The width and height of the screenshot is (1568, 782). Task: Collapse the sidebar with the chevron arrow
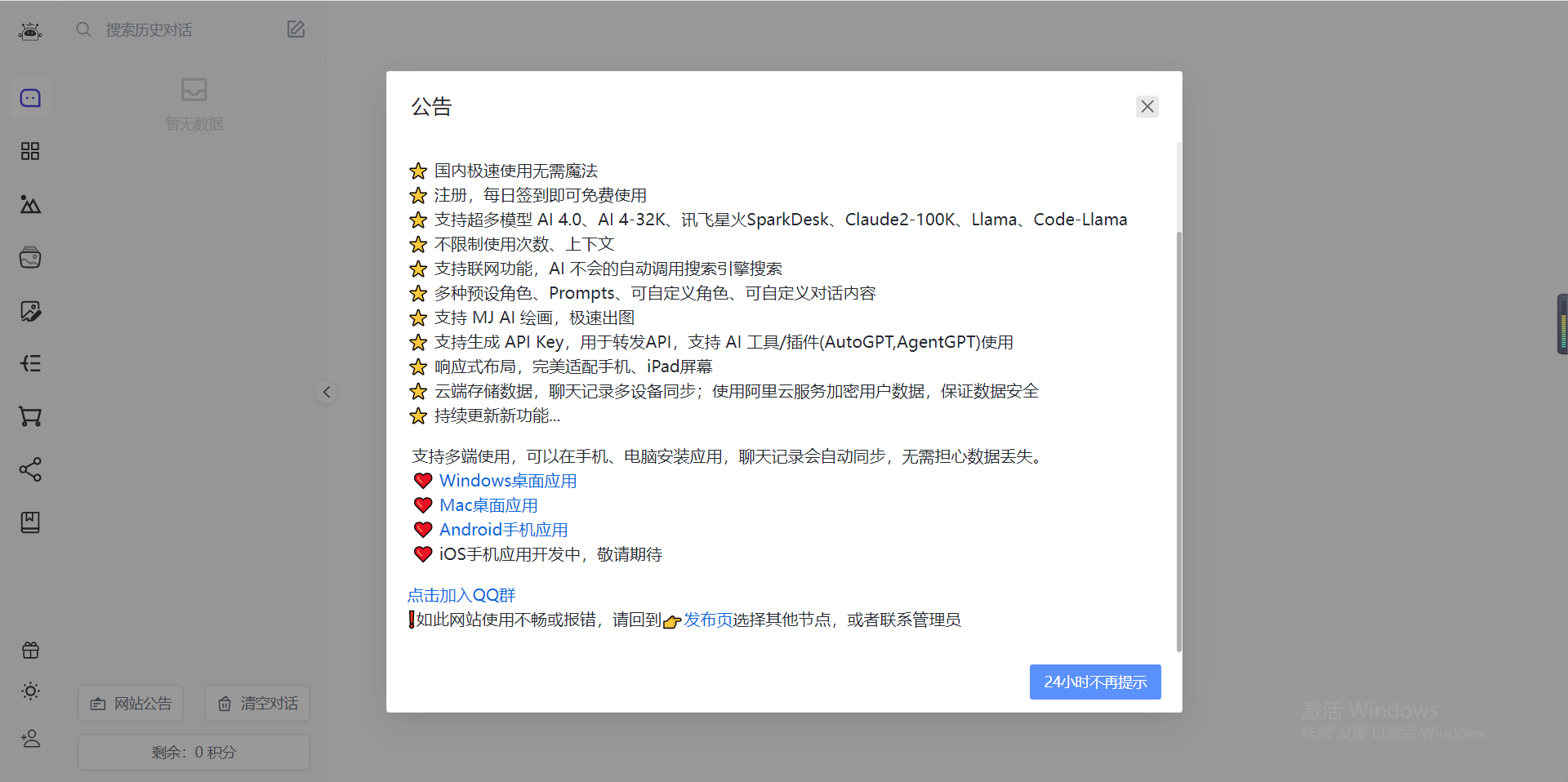326,392
